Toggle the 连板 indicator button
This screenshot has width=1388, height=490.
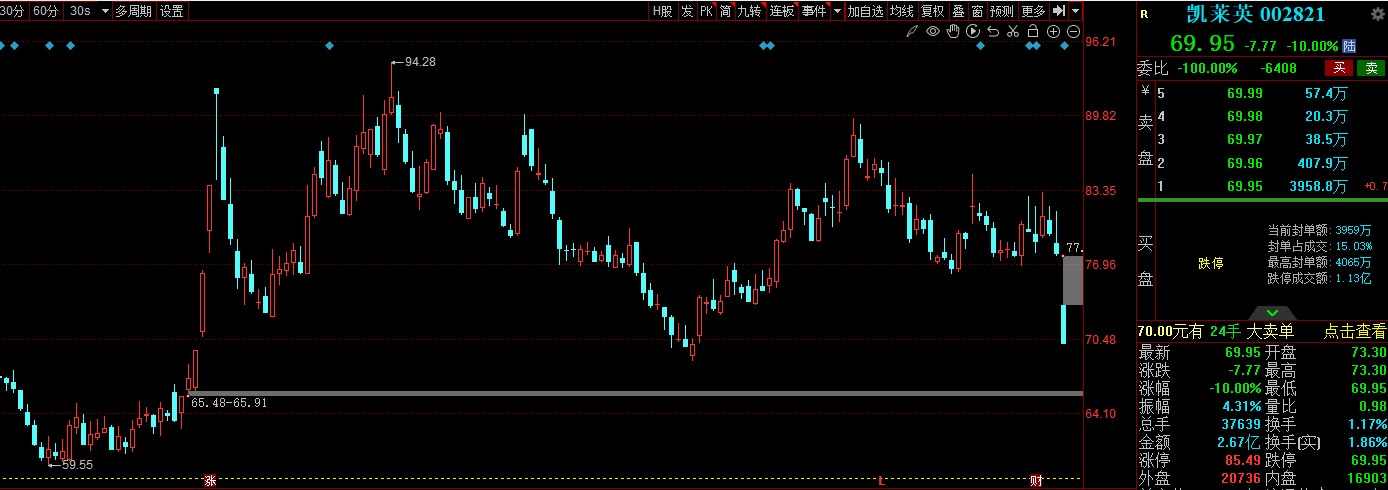[x=782, y=11]
